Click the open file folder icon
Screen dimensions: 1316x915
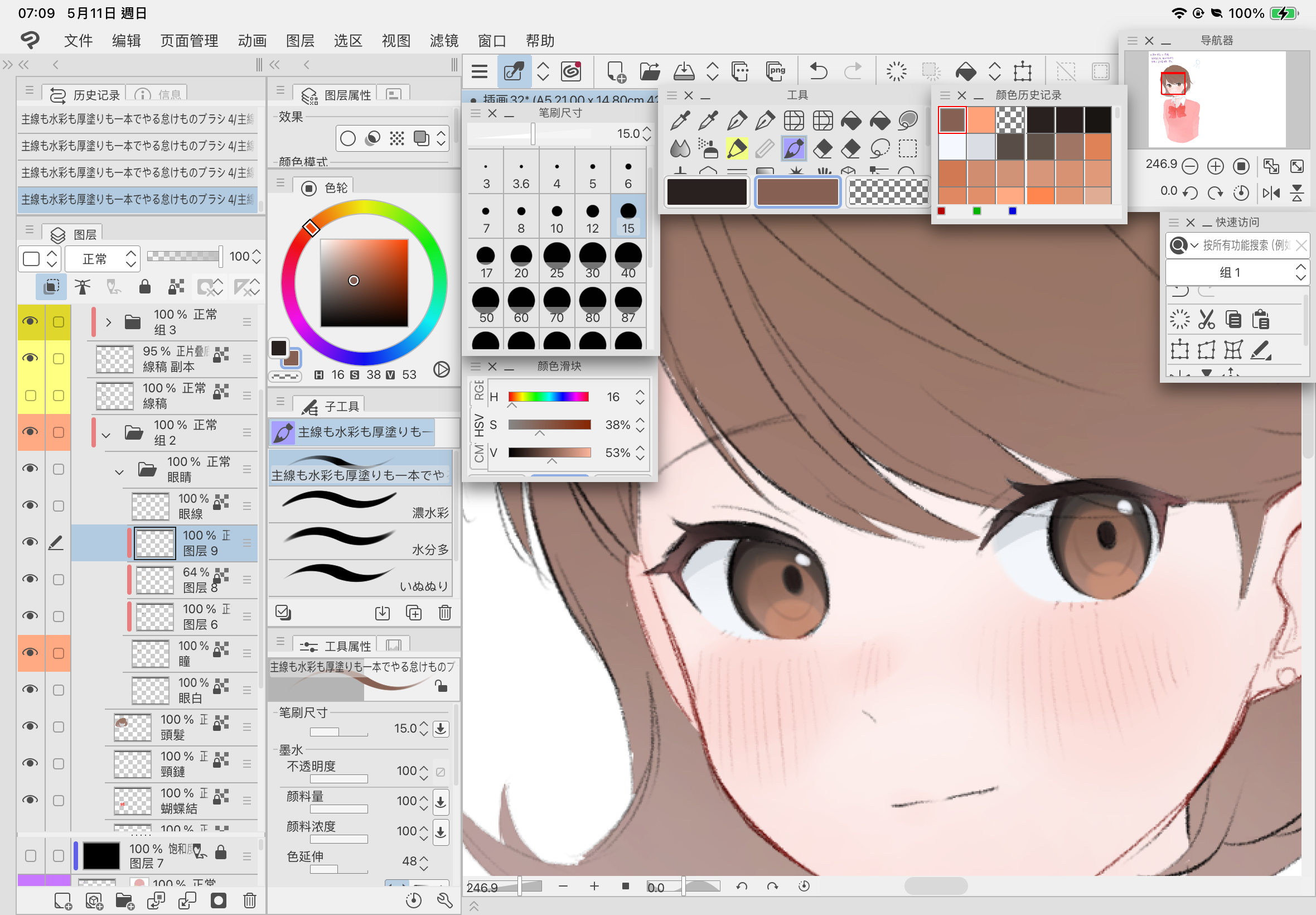(650, 71)
